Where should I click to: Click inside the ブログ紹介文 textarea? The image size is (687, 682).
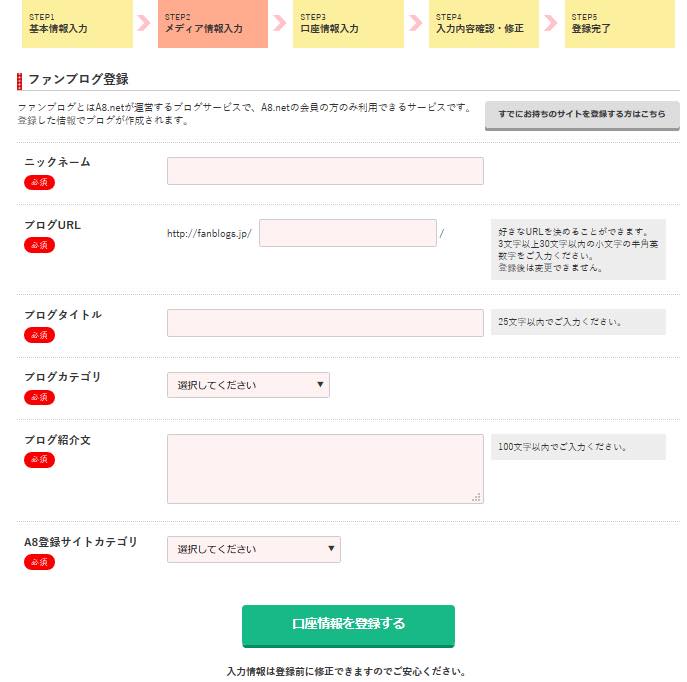[x=325, y=468]
